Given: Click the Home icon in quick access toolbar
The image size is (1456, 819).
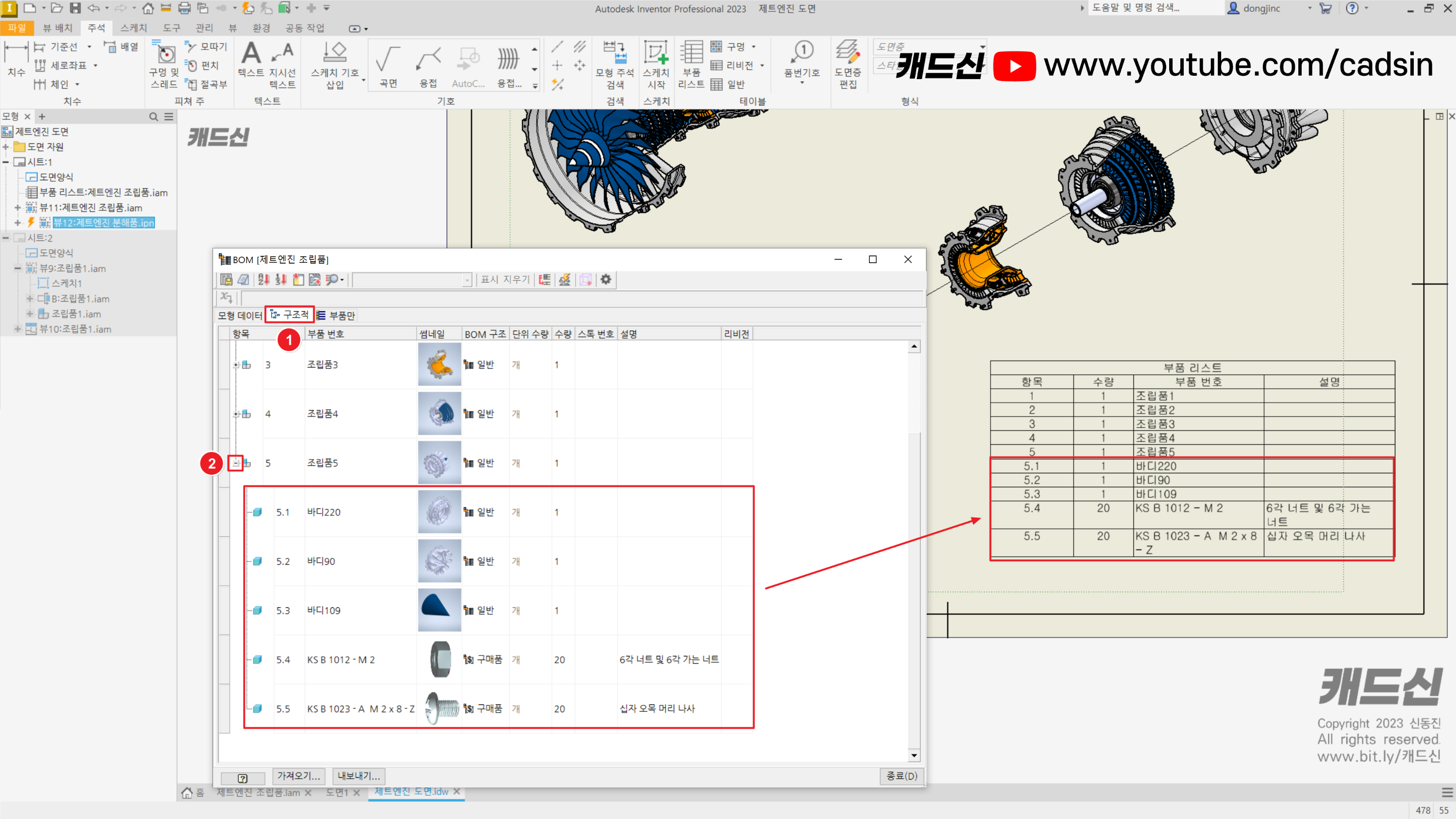Looking at the screenshot, I should point(148,8).
